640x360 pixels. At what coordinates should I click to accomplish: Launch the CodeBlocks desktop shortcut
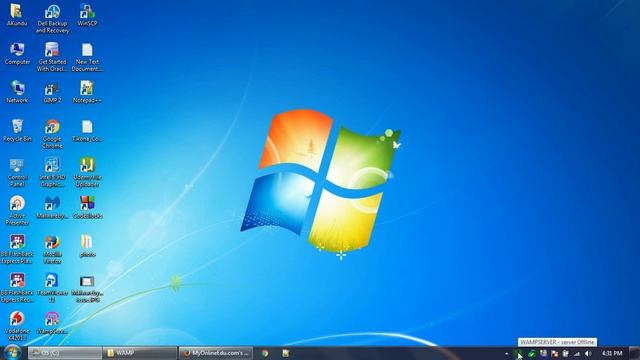[87, 207]
